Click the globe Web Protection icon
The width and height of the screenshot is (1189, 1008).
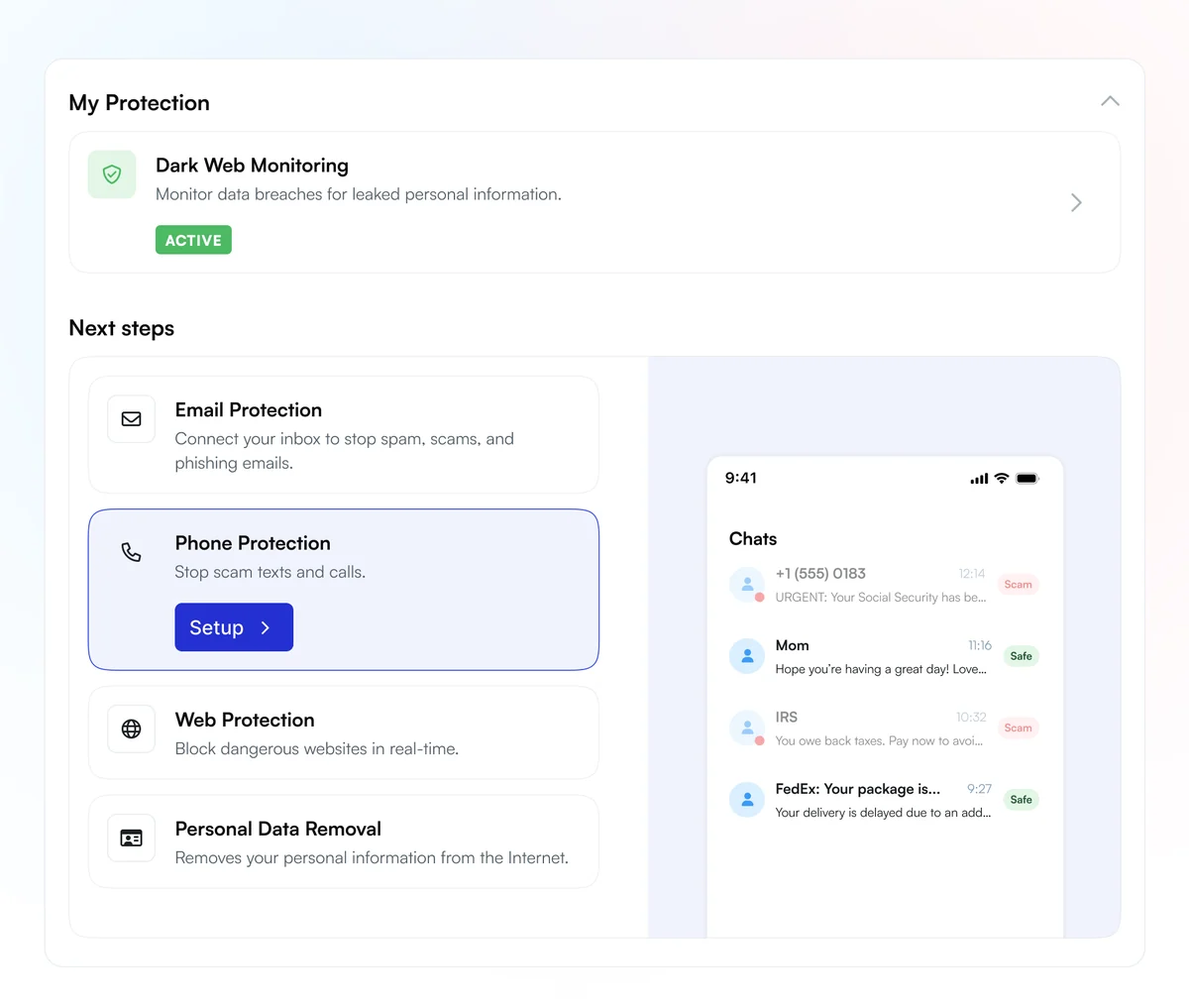tap(131, 728)
